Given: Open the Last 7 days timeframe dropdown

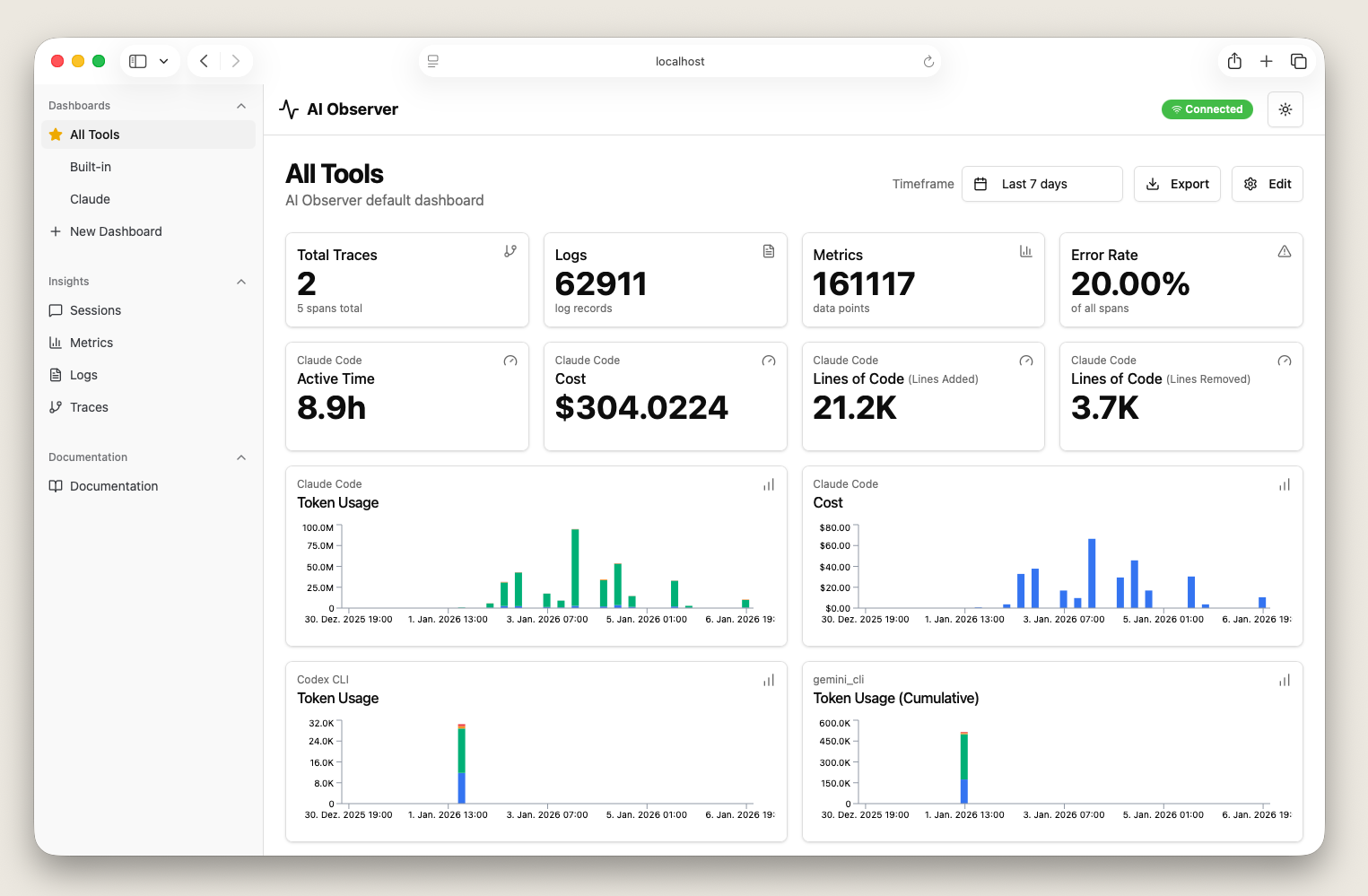Looking at the screenshot, I should [x=1041, y=183].
